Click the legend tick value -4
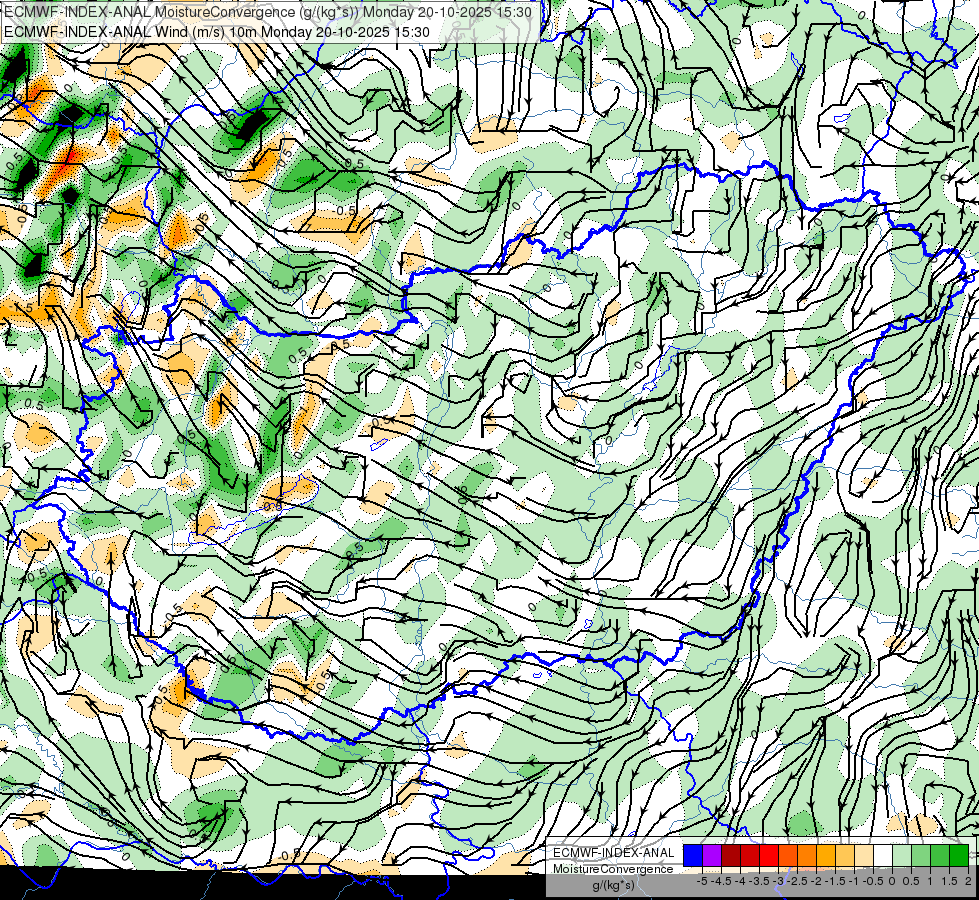979x900 pixels. [740, 881]
